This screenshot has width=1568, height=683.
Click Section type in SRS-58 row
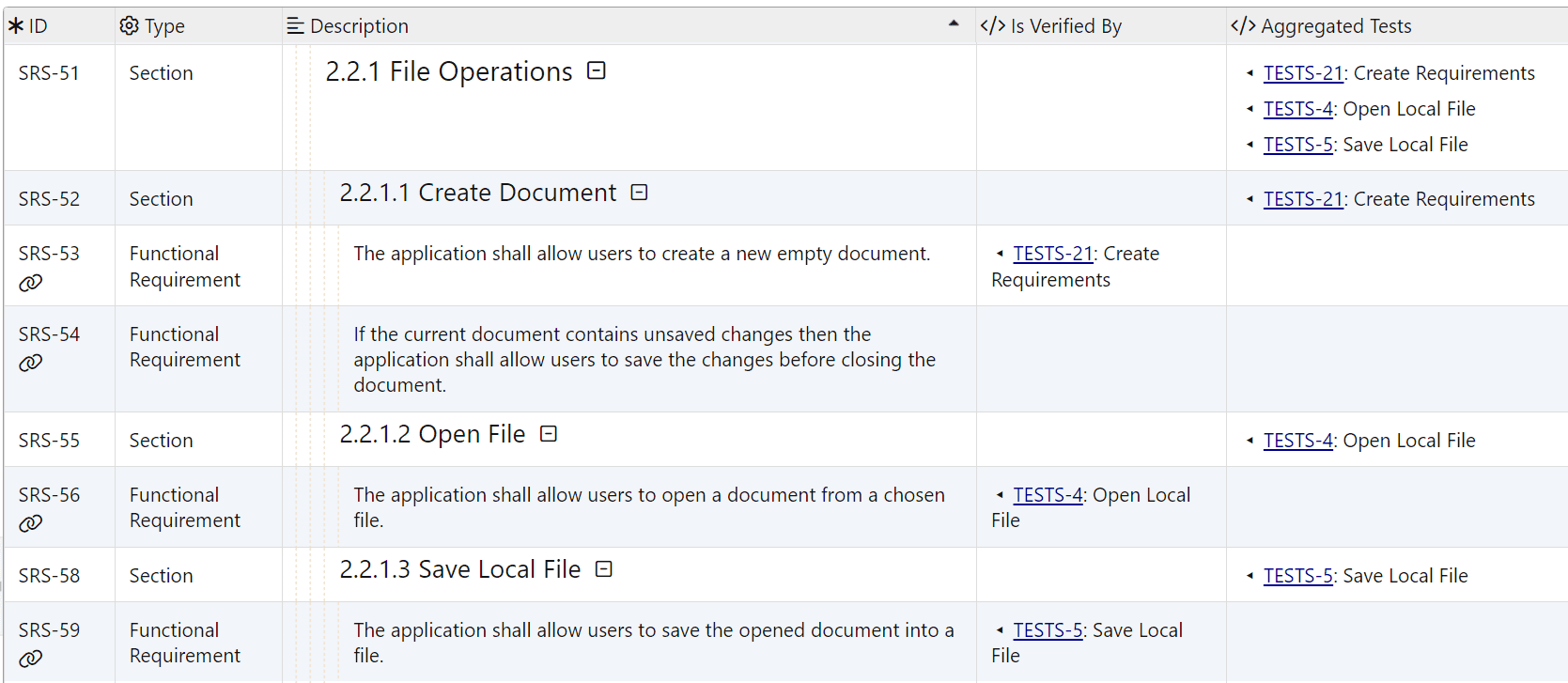(x=161, y=576)
